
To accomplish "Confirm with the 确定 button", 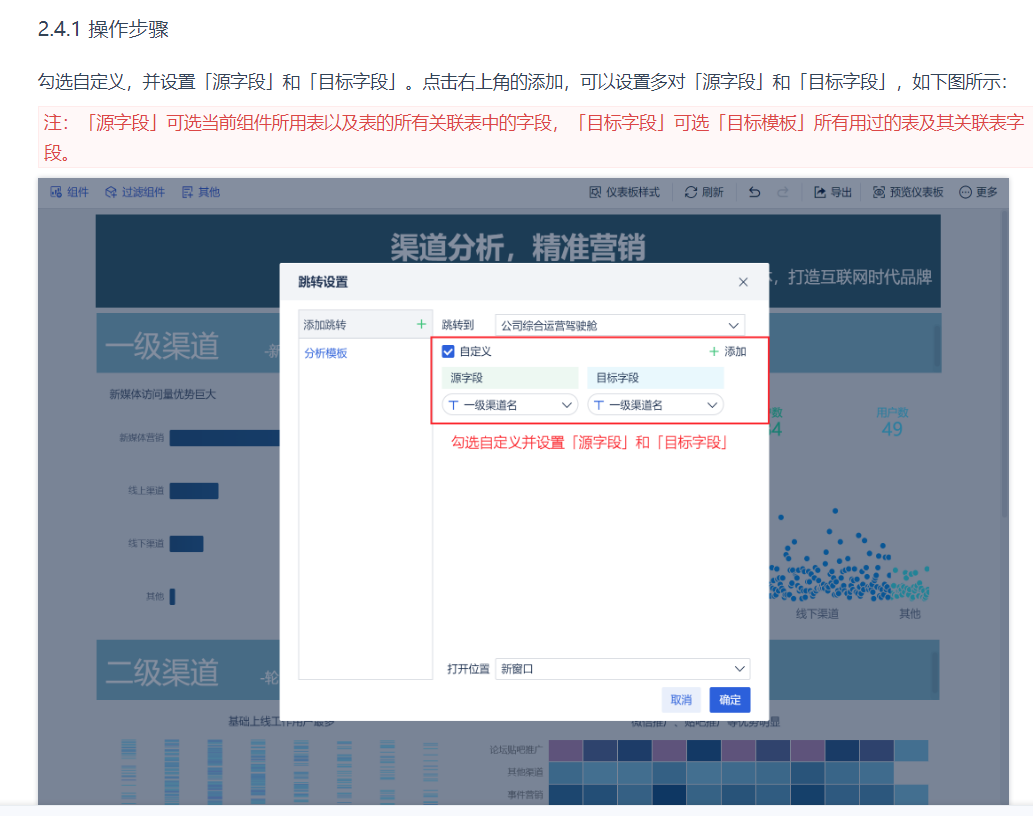I will click(x=730, y=700).
